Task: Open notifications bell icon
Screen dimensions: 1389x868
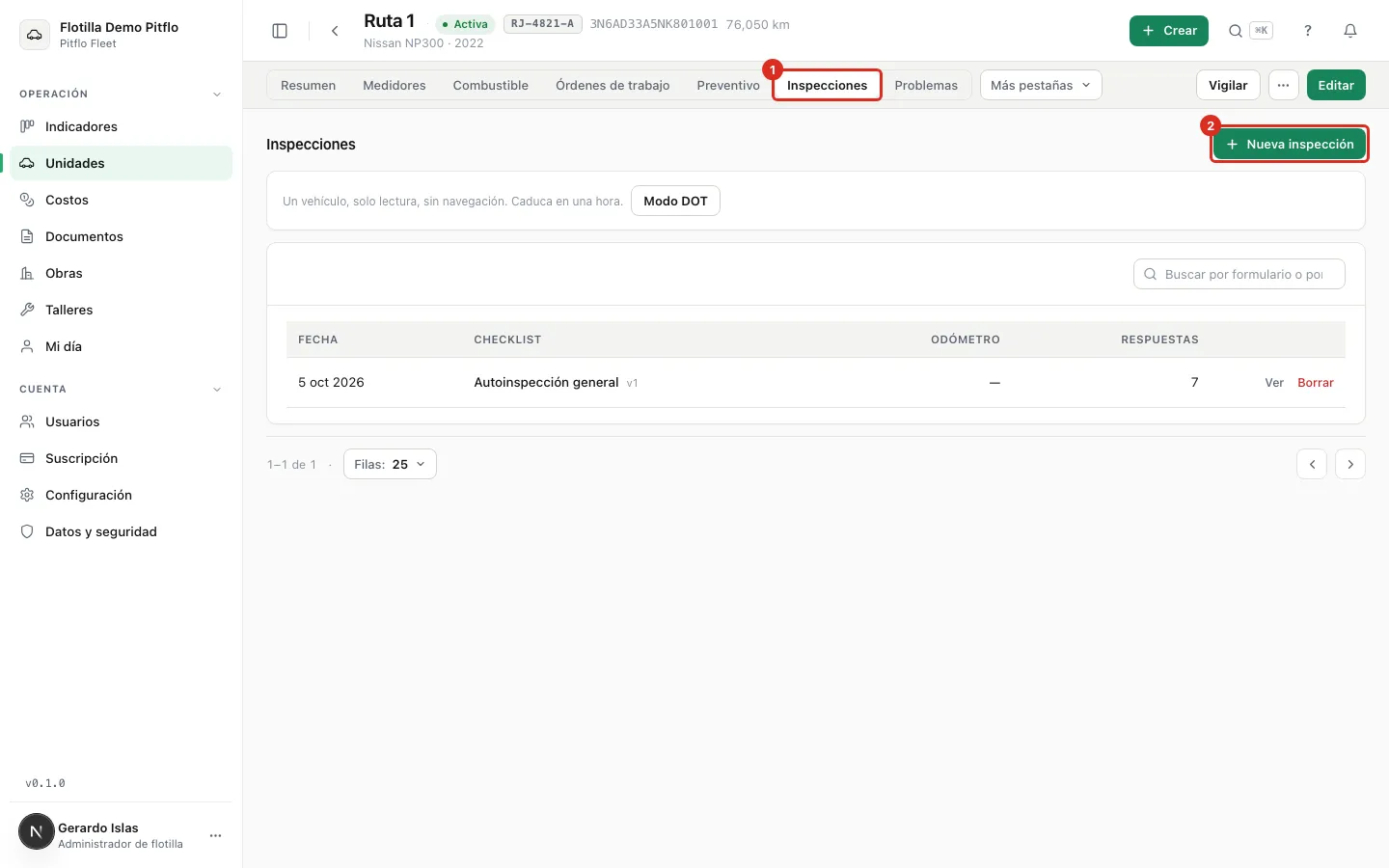Action: (x=1350, y=31)
